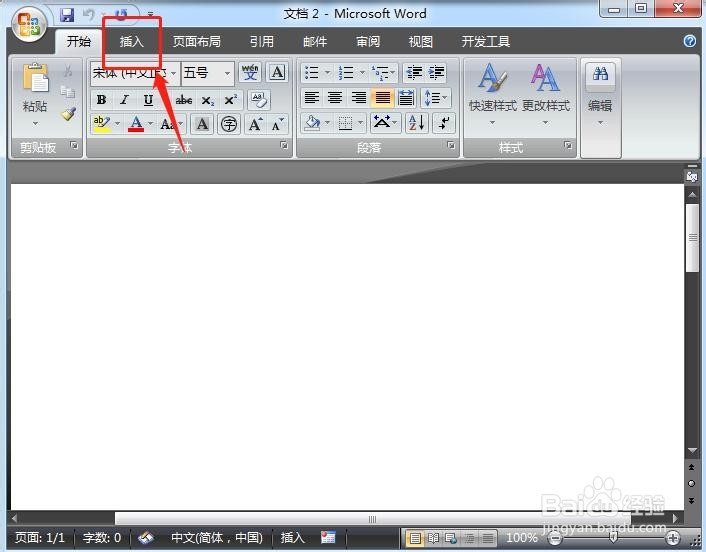The image size is (706, 552).
Task: Open font name dropdown
Action: [173, 73]
